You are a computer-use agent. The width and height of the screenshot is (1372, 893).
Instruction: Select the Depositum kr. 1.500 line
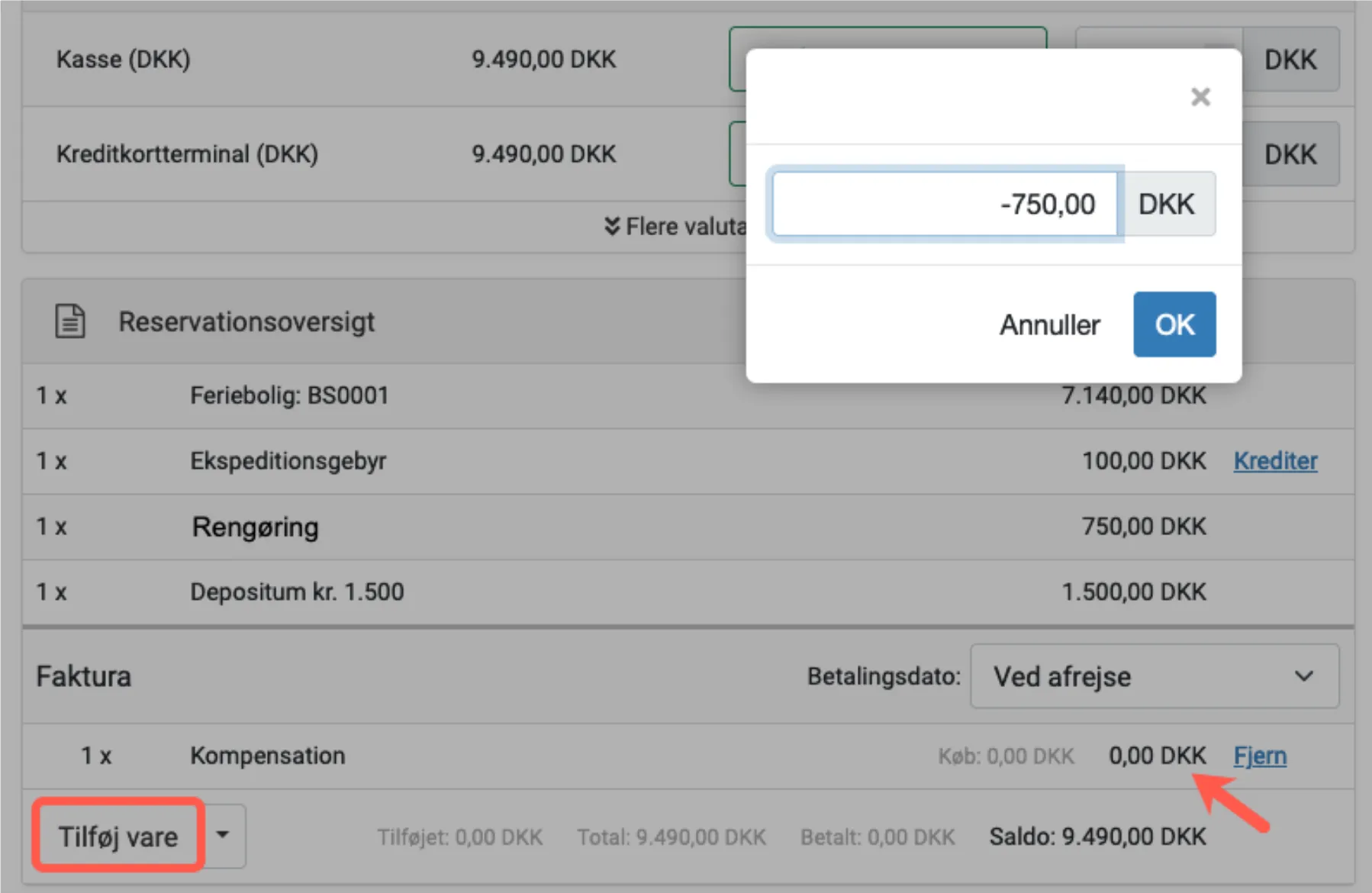pos(297,592)
